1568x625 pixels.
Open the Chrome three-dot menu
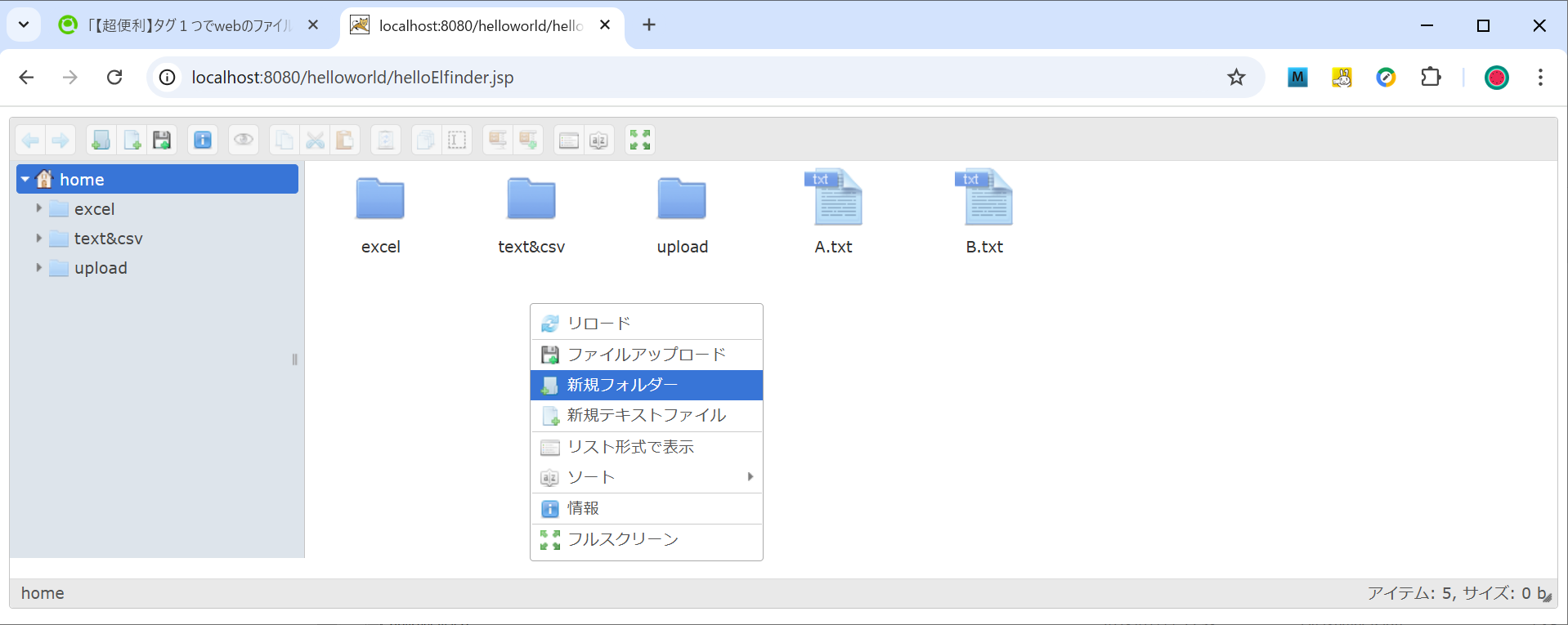click(x=1540, y=77)
